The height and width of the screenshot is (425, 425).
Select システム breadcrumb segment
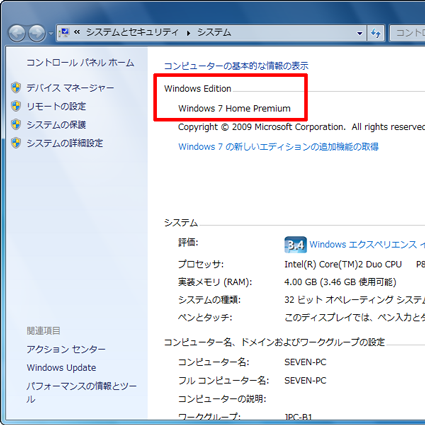(x=214, y=32)
